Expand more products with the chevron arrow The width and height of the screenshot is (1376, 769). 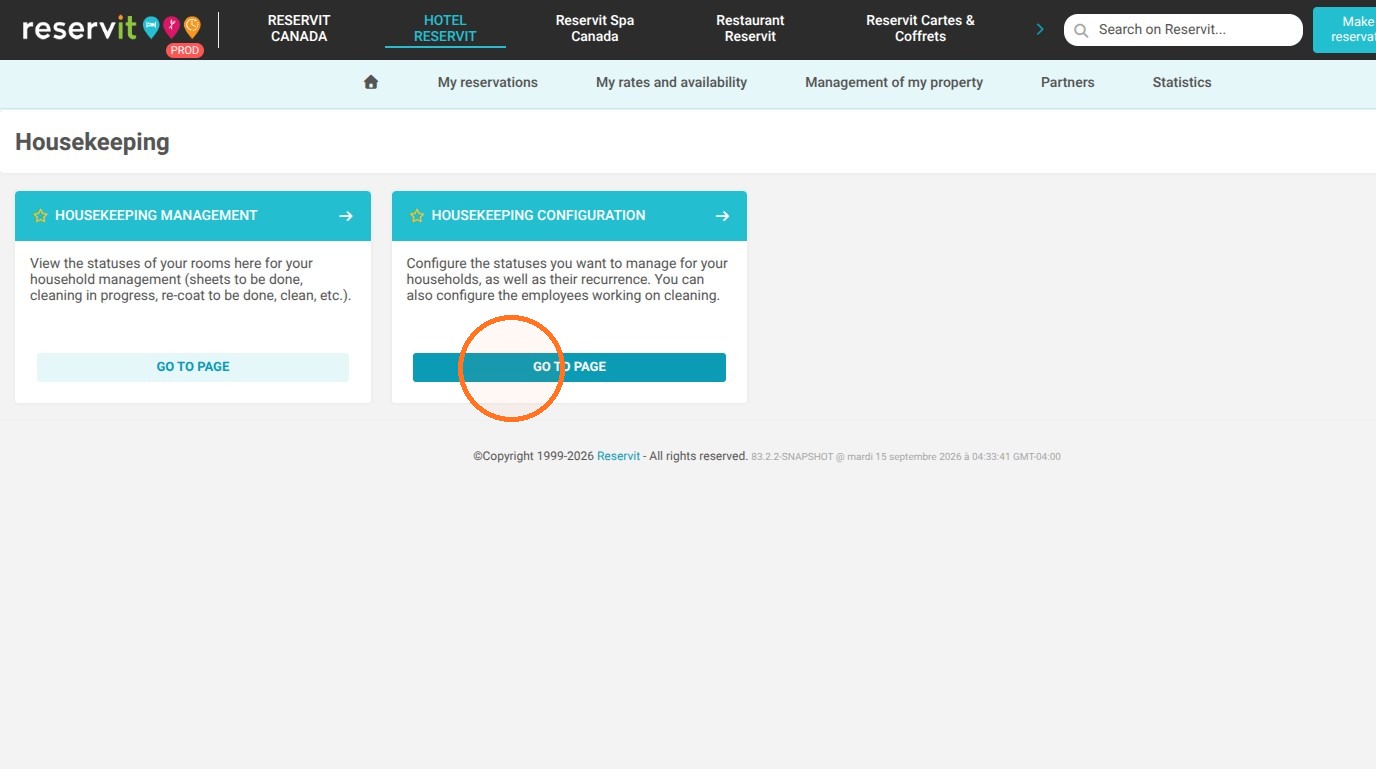click(x=1040, y=29)
